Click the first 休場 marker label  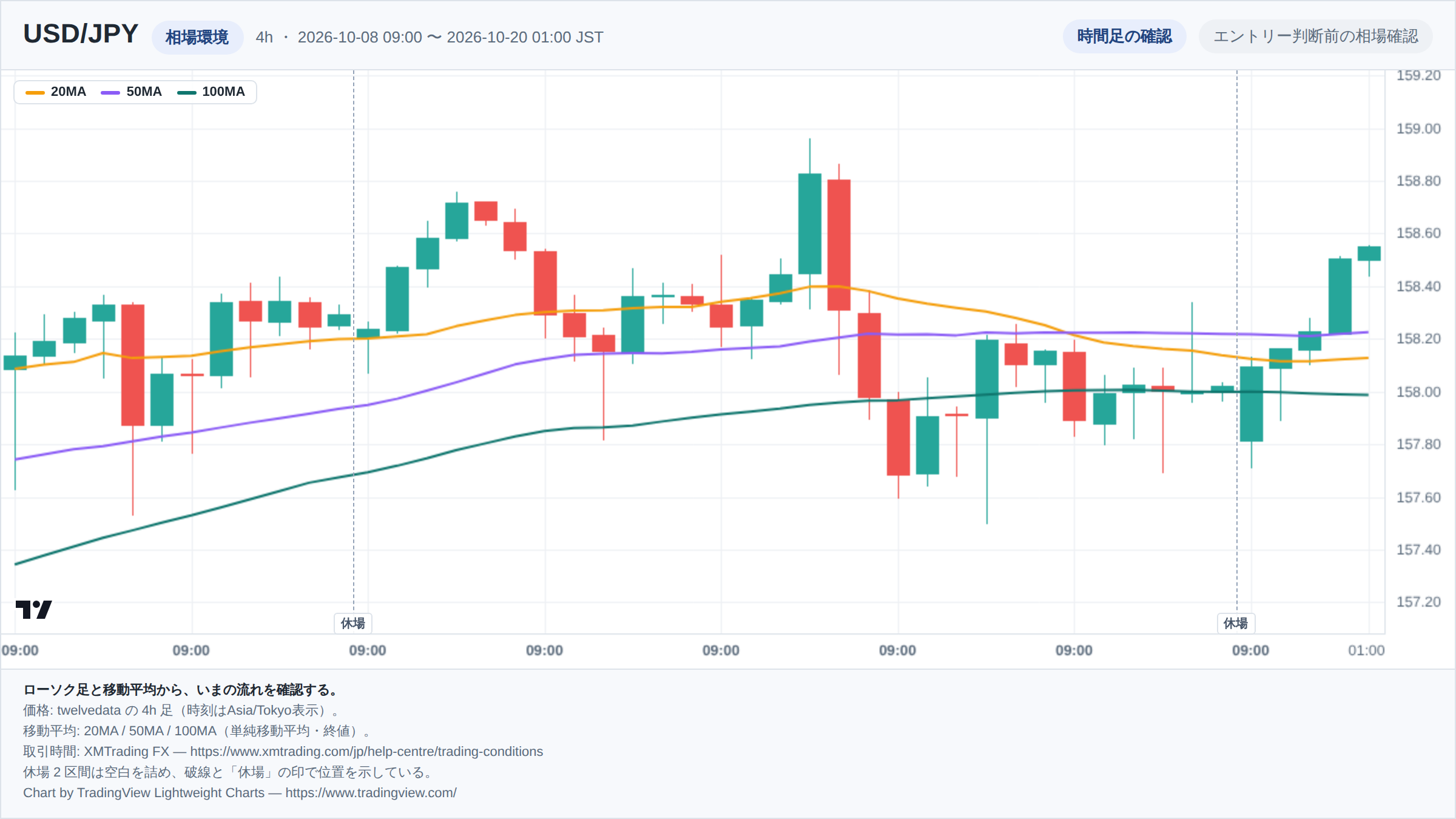tap(353, 623)
